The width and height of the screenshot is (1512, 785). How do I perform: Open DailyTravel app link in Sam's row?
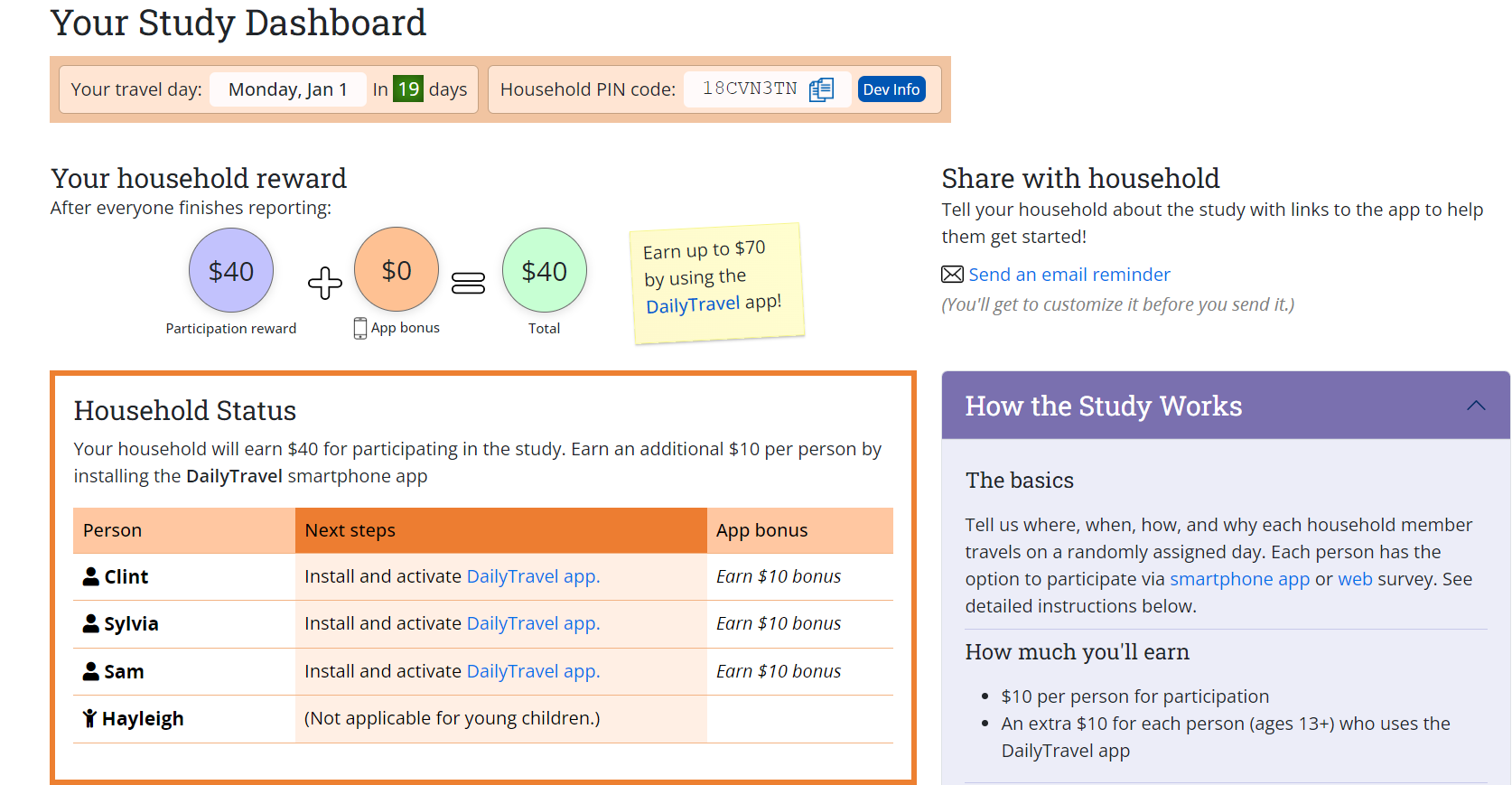533,671
